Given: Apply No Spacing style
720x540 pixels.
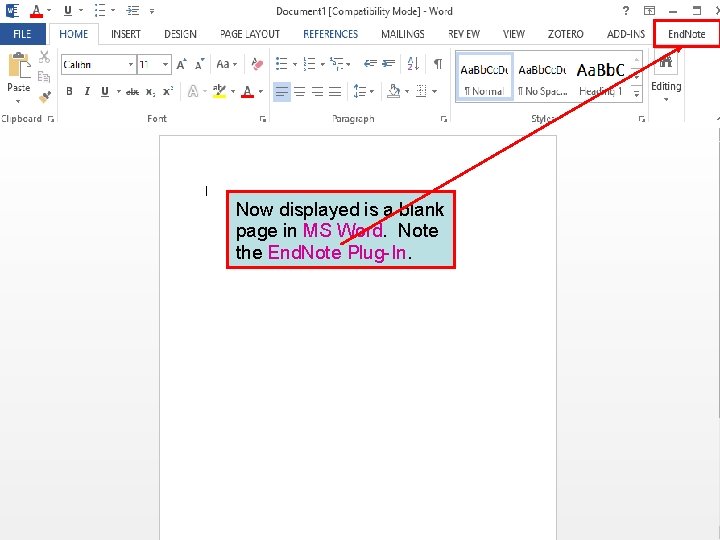Looking at the screenshot, I should click(x=542, y=77).
